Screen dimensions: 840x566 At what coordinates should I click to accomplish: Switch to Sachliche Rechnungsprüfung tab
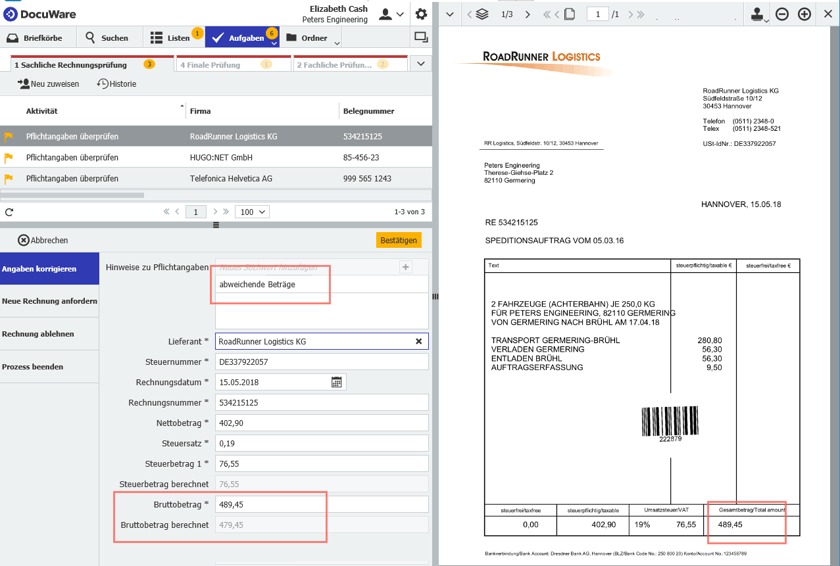coord(92,65)
